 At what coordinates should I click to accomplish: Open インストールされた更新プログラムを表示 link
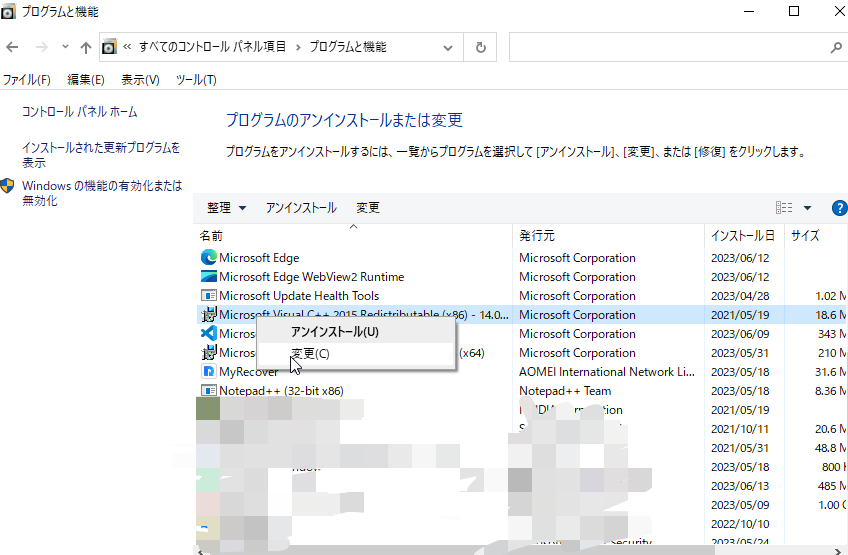tap(101, 155)
